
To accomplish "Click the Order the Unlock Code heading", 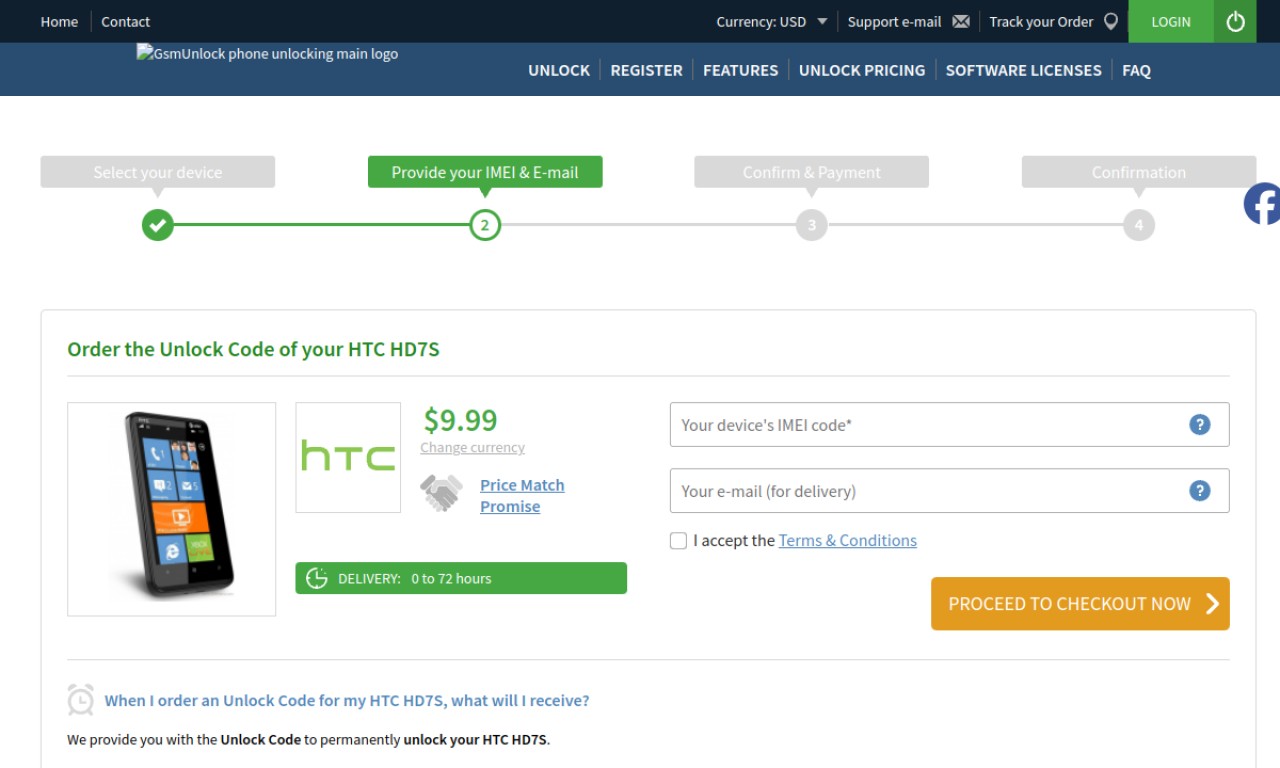I will coord(253,349).
